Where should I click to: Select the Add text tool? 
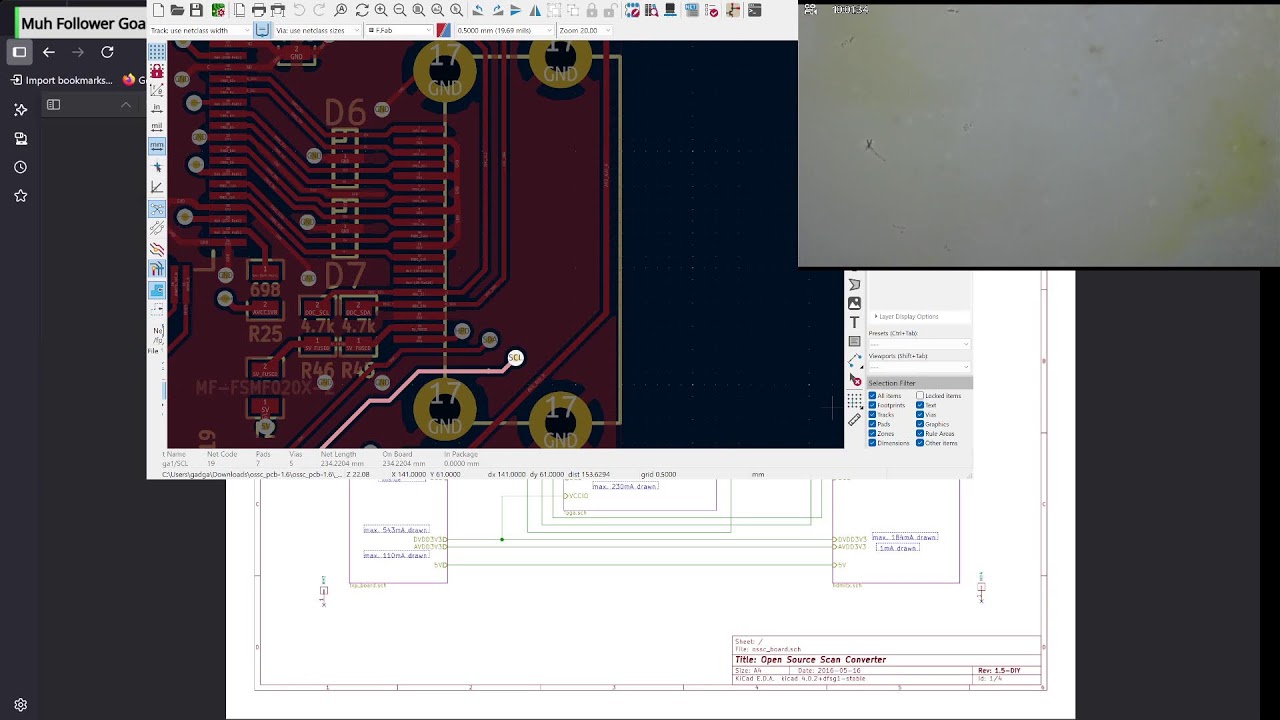(x=854, y=322)
